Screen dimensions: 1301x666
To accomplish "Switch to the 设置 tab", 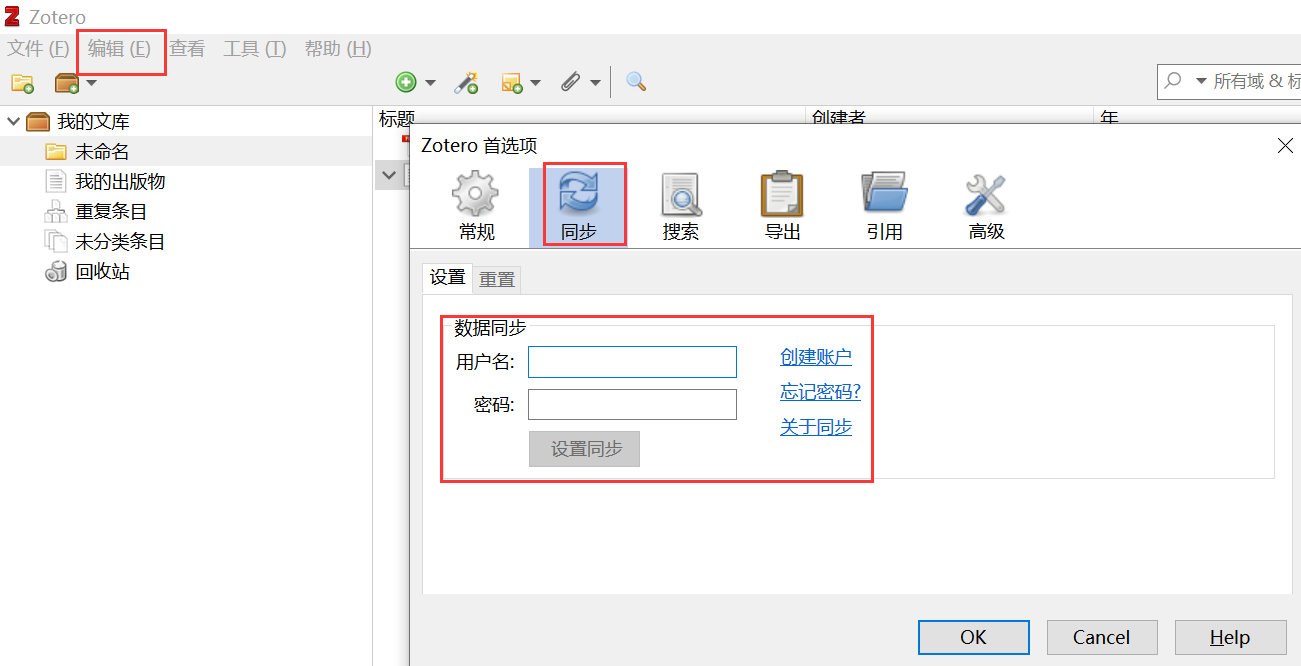I will coord(448,278).
